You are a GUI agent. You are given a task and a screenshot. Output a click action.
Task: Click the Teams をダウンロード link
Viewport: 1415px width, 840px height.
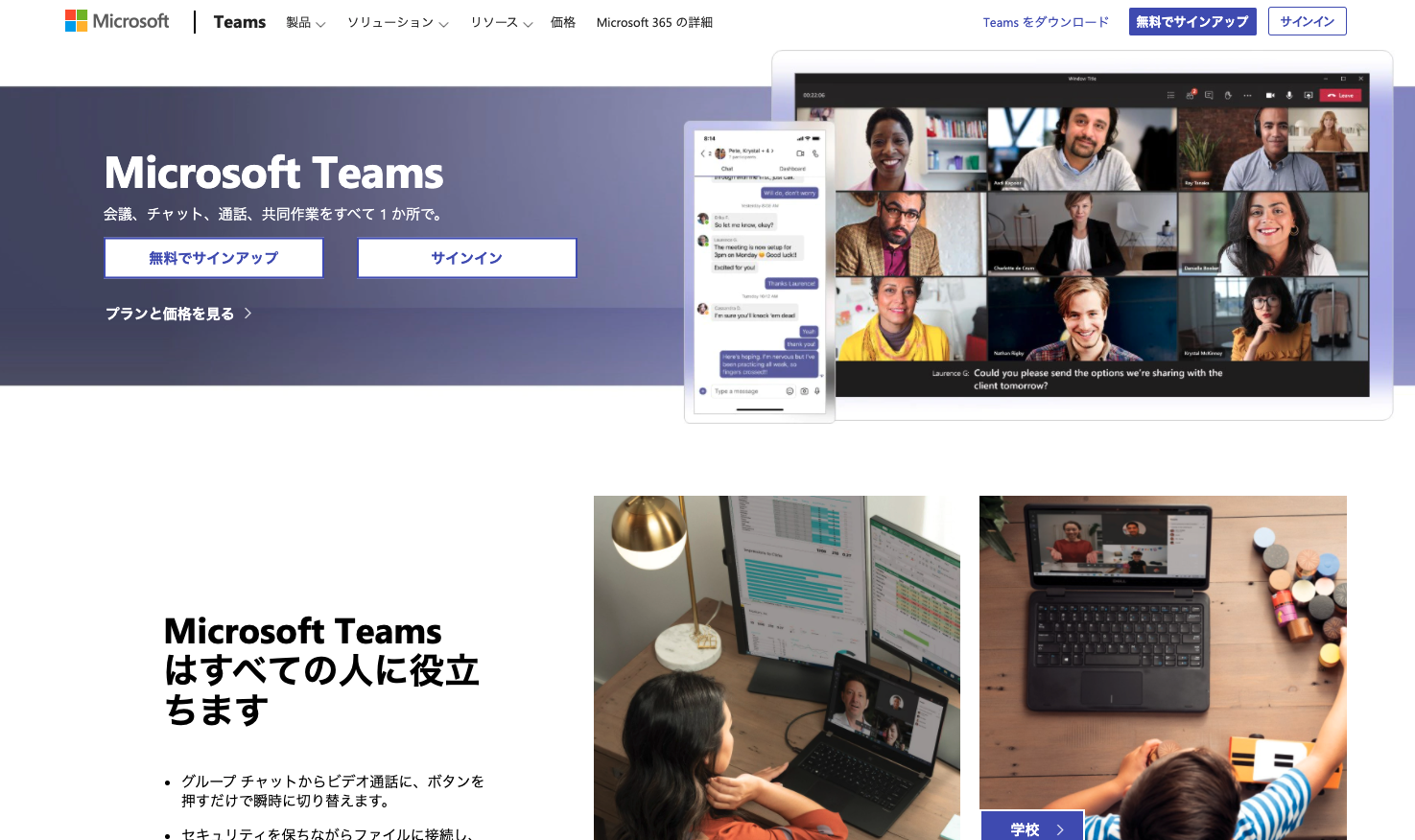tap(1046, 22)
